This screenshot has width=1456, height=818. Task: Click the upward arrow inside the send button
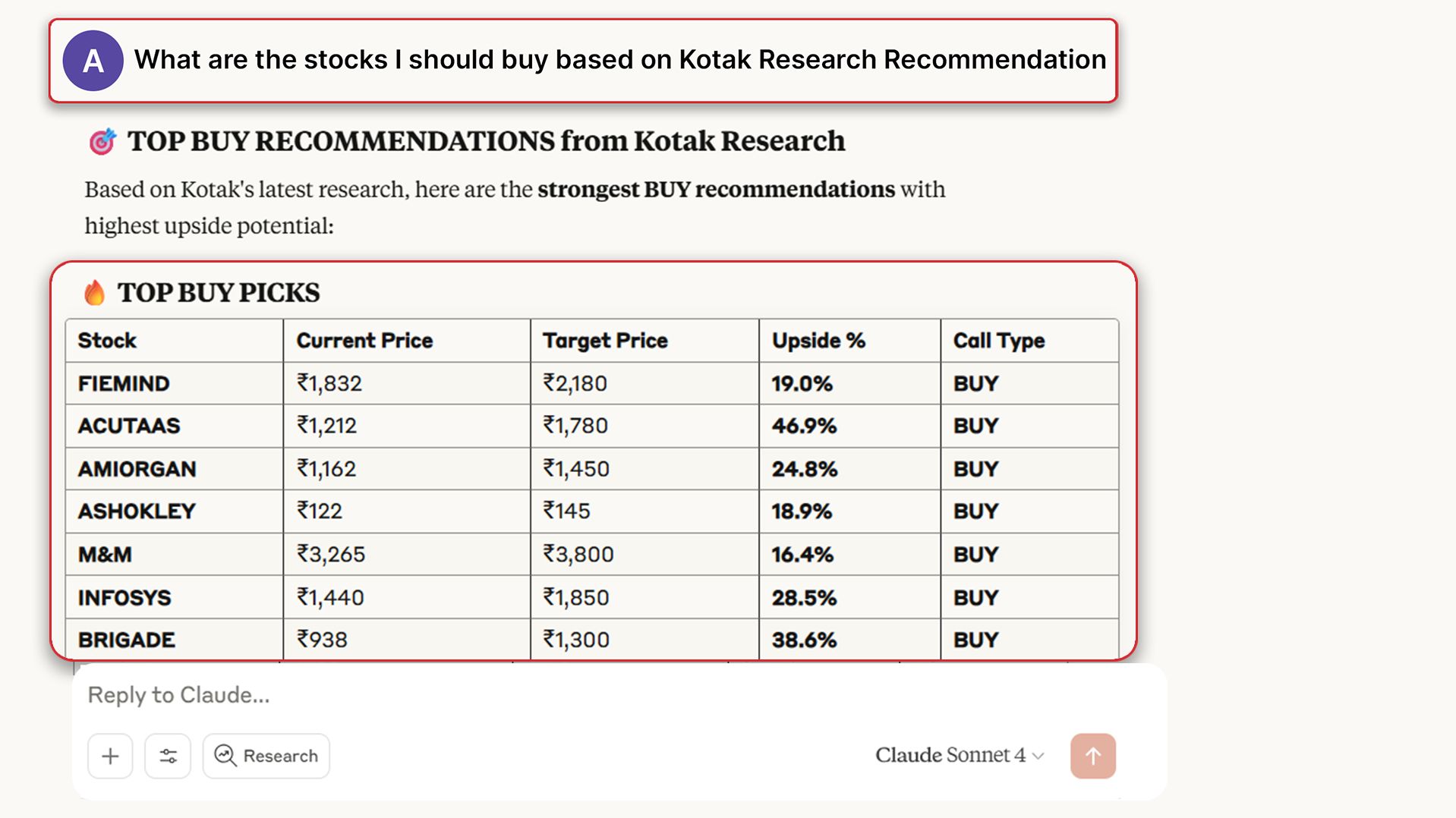click(1092, 756)
